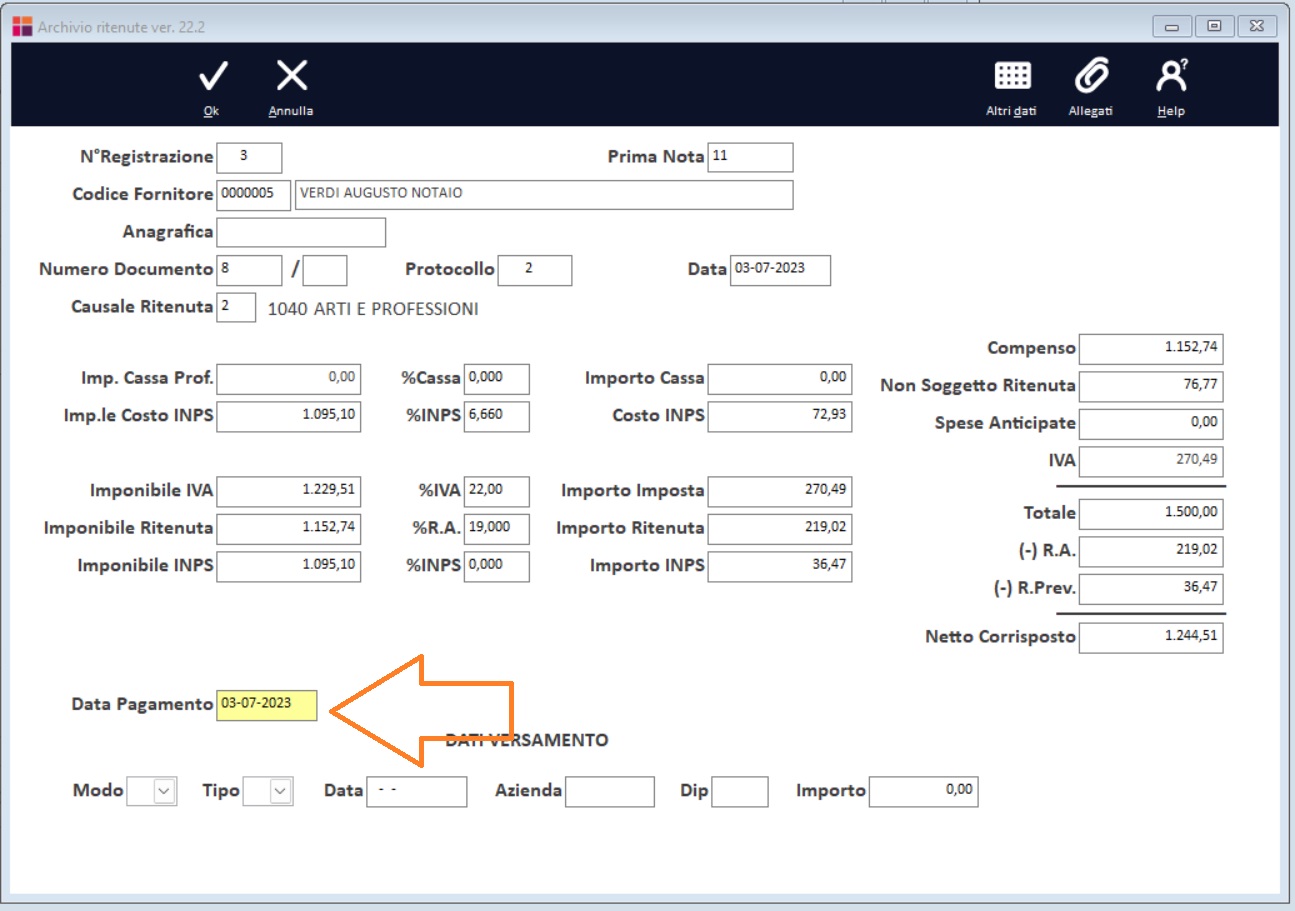Select the %Cassa field
This screenshot has height=911, width=1295.
tap(497, 379)
